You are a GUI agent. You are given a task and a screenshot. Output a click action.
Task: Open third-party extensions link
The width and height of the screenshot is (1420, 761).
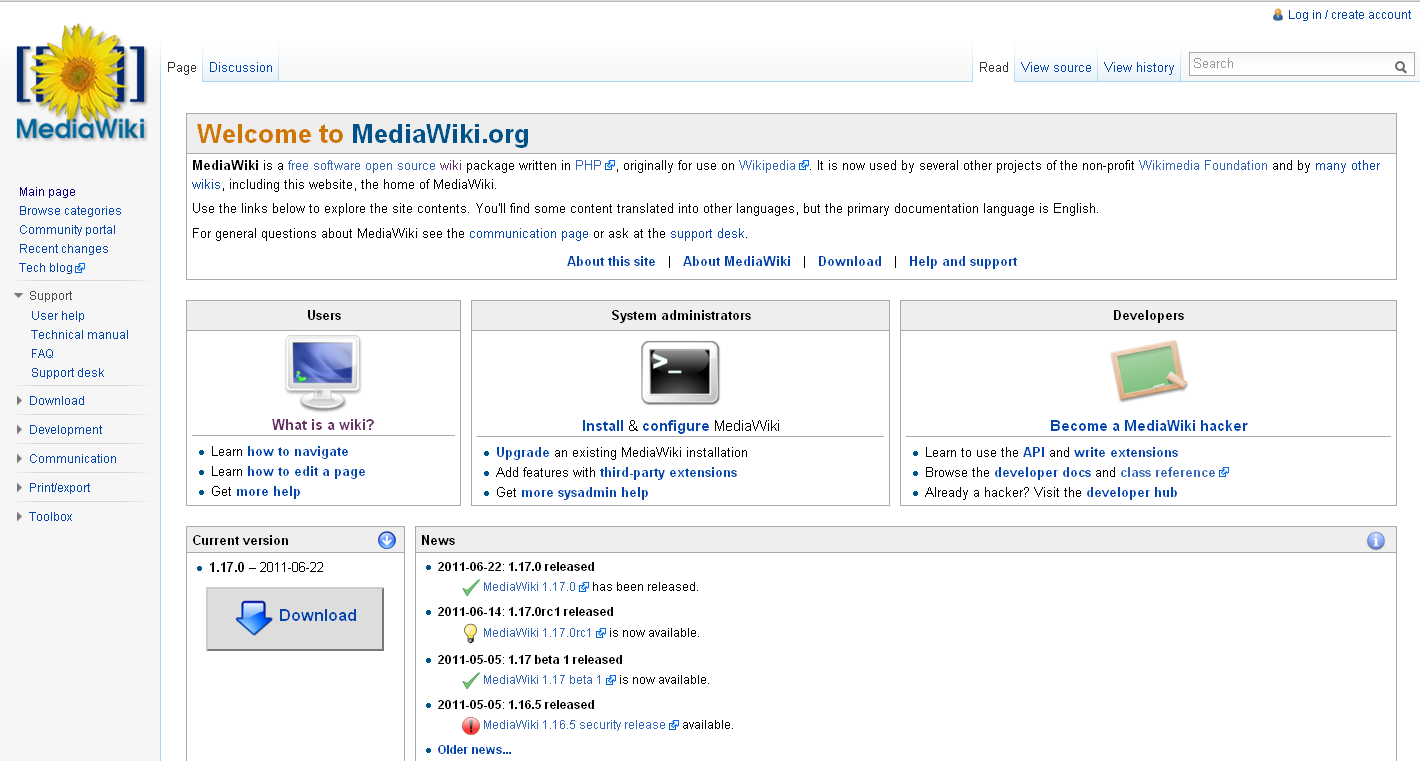coord(669,473)
